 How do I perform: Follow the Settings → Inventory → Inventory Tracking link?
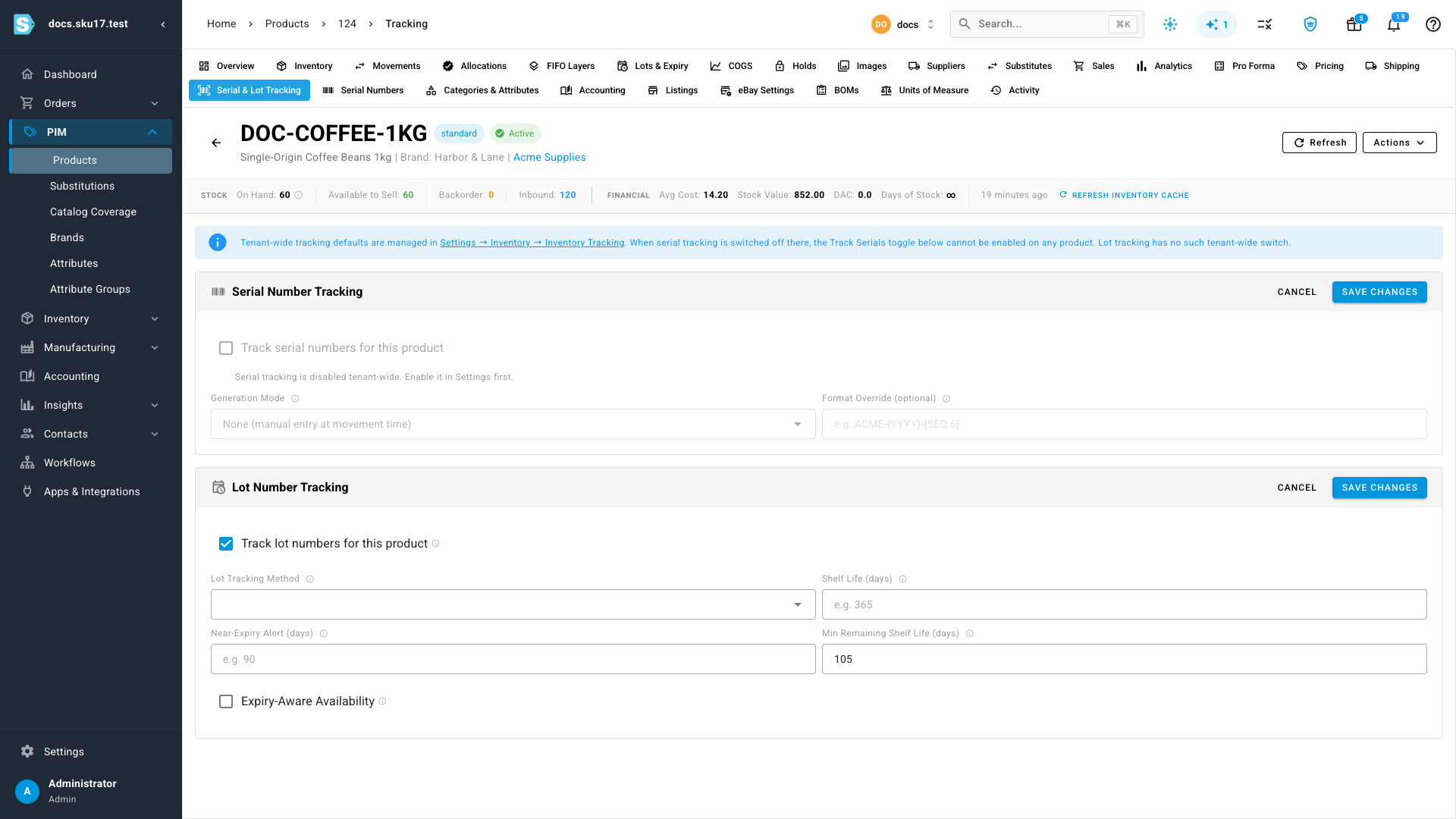tap(532, 243)
